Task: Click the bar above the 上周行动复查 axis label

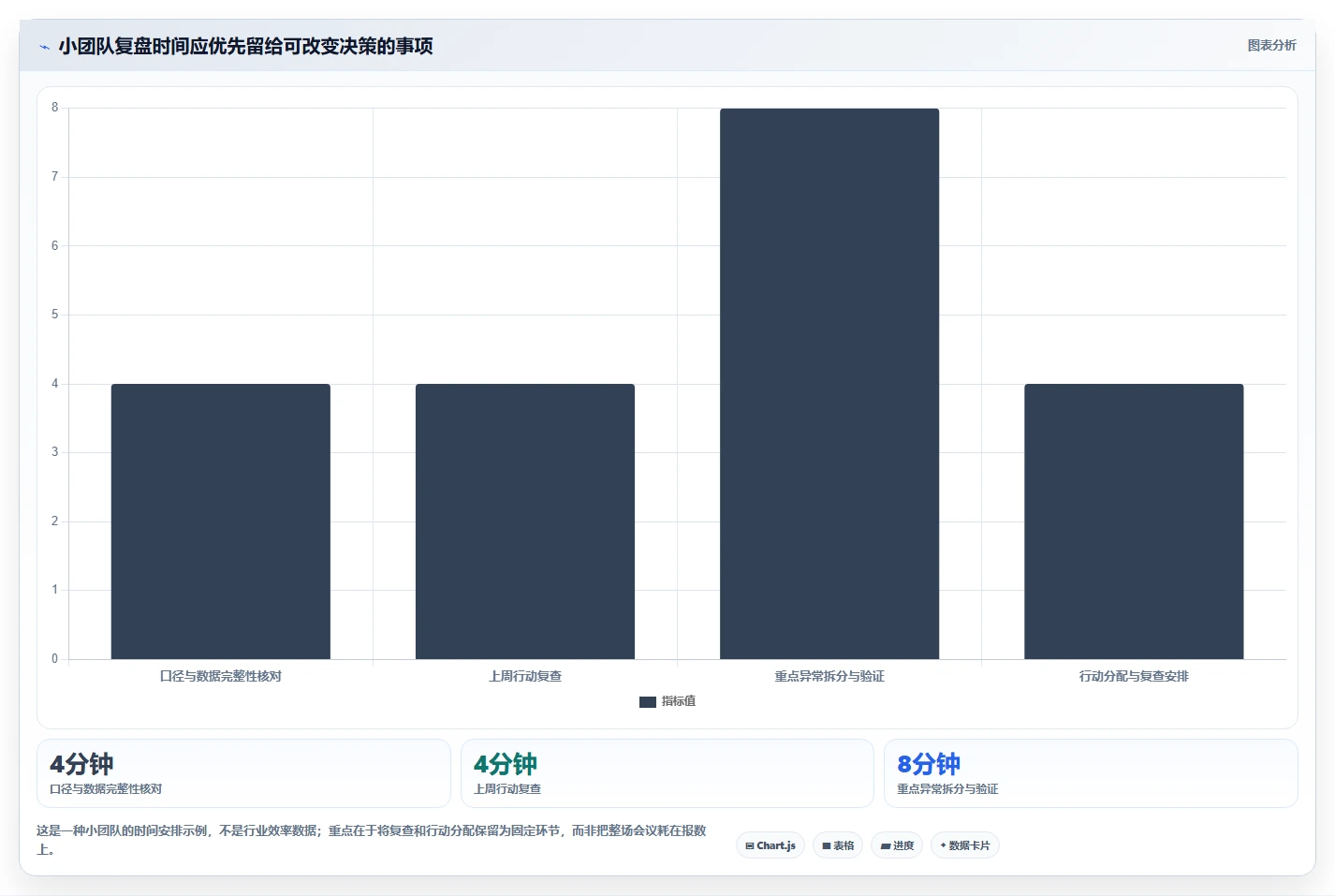Action: point(525,521)
